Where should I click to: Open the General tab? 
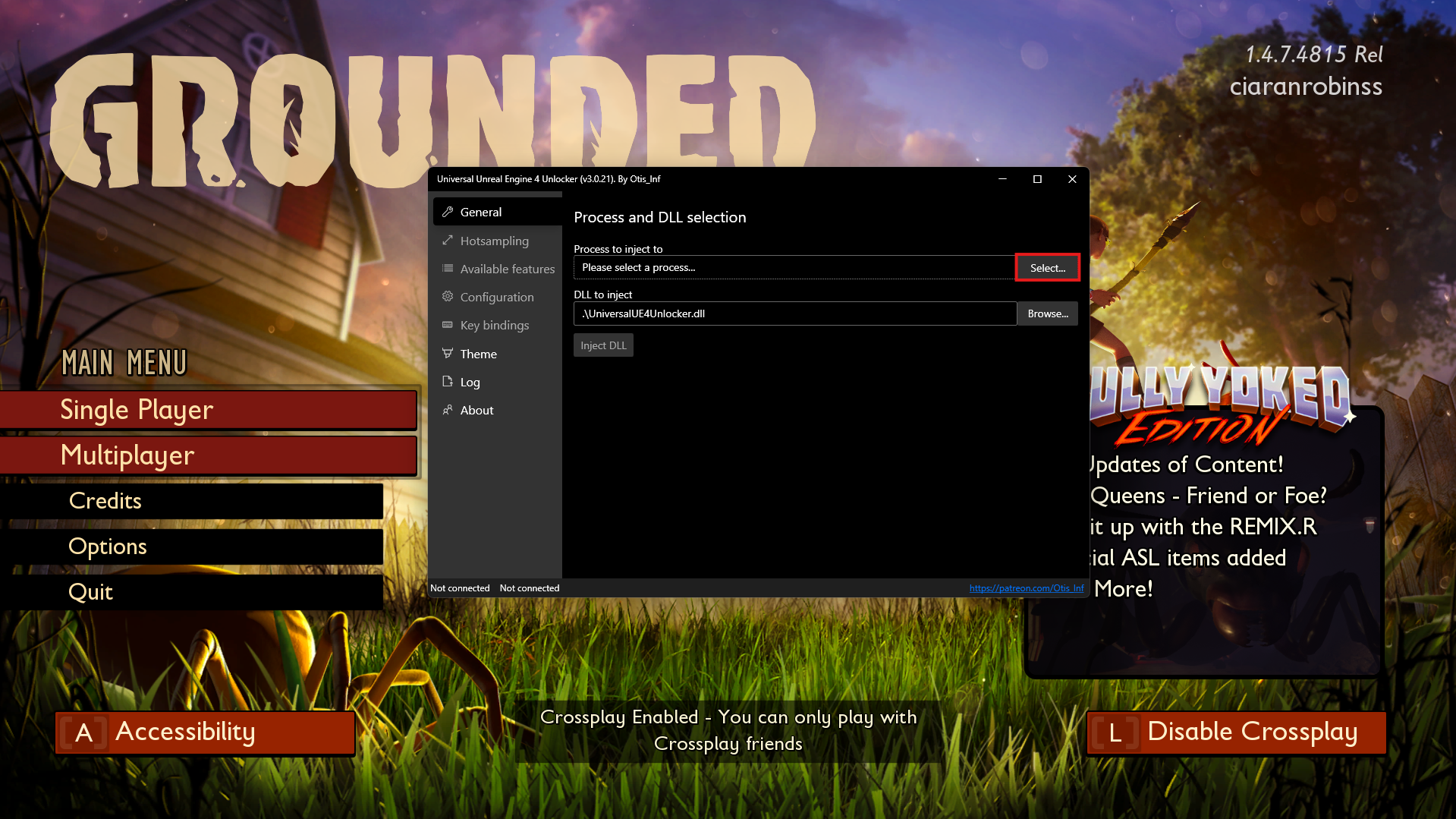[498, 212]
